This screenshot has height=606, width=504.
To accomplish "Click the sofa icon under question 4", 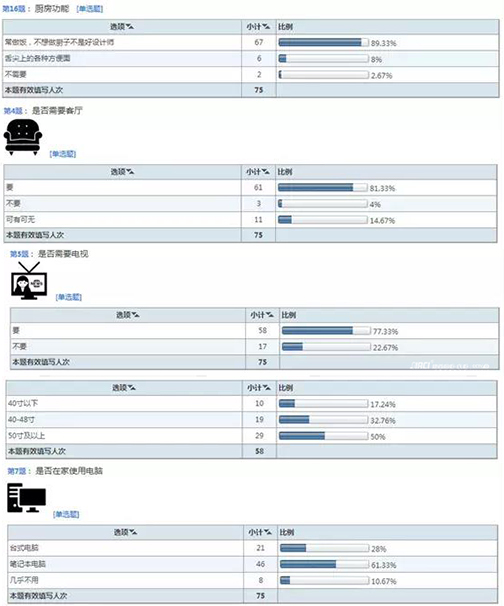I will (22, 137).
